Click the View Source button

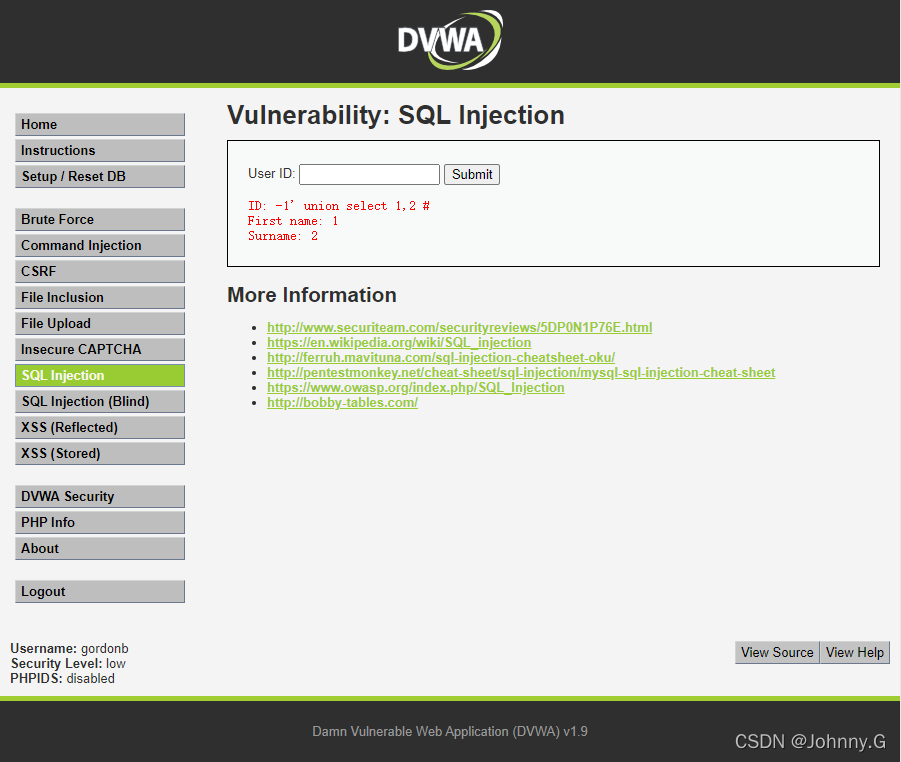coord(777,652)
